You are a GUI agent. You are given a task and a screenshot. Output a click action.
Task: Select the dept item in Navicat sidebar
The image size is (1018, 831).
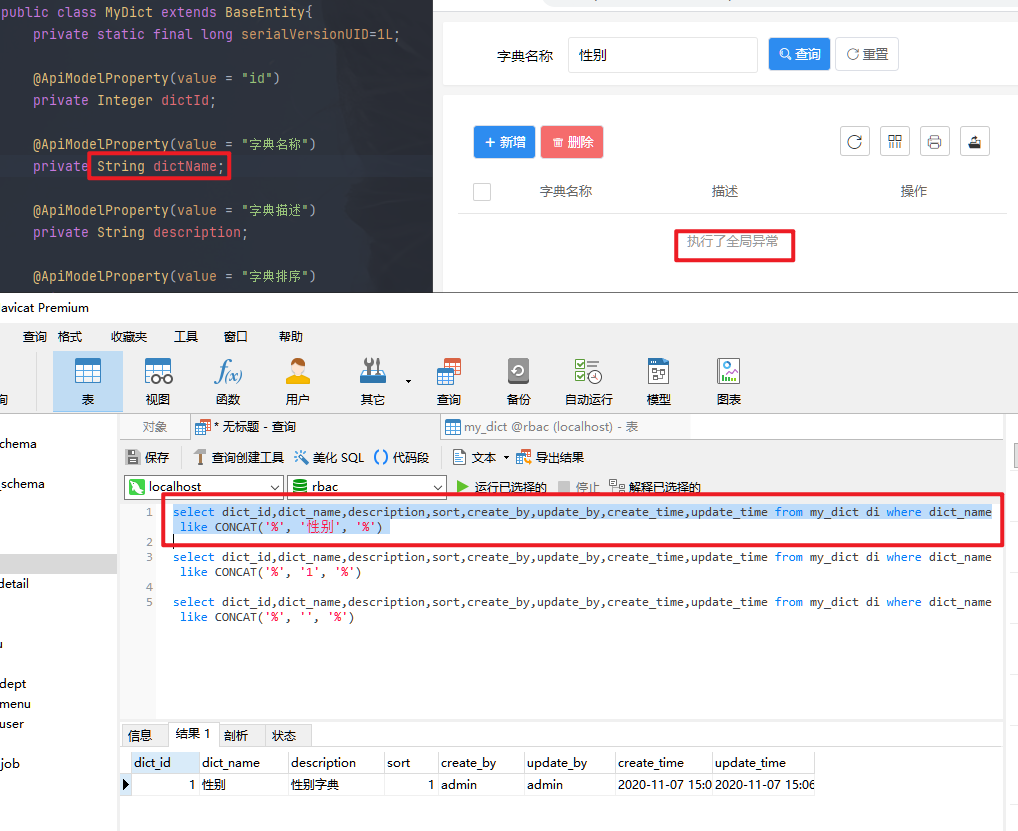pos(13,684)
